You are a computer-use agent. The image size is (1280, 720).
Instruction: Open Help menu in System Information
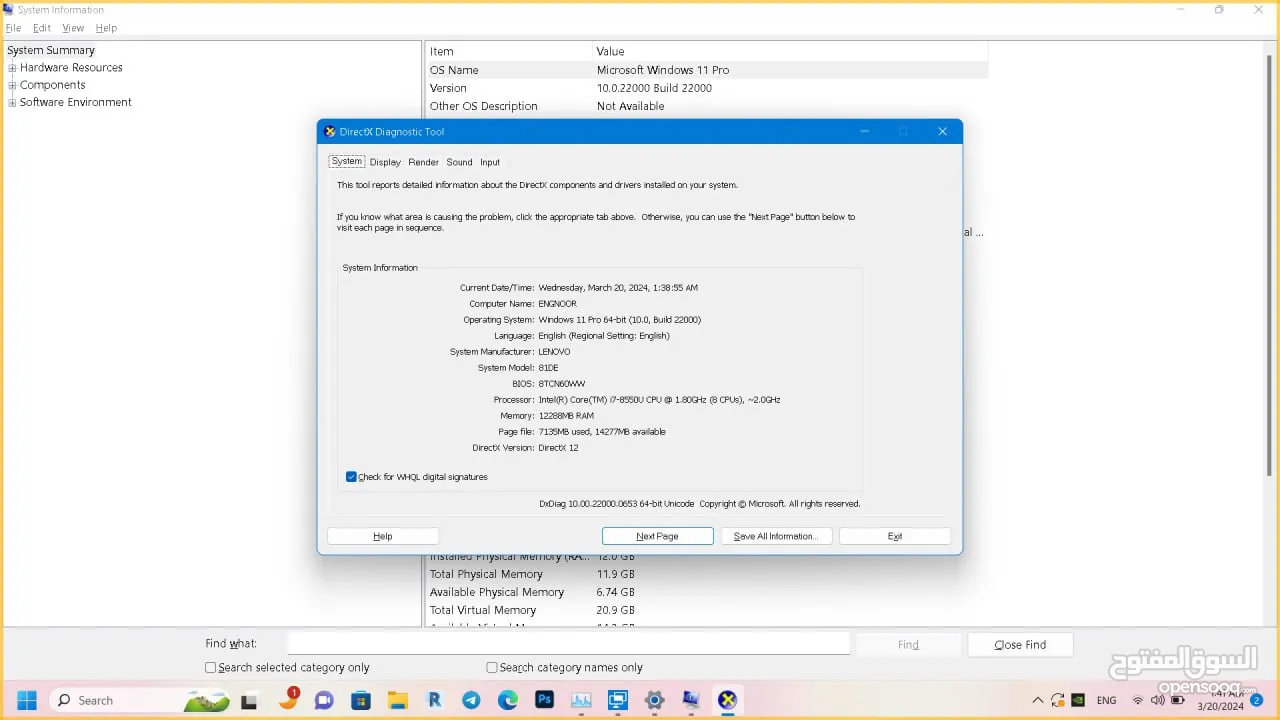tap(106, 28)
